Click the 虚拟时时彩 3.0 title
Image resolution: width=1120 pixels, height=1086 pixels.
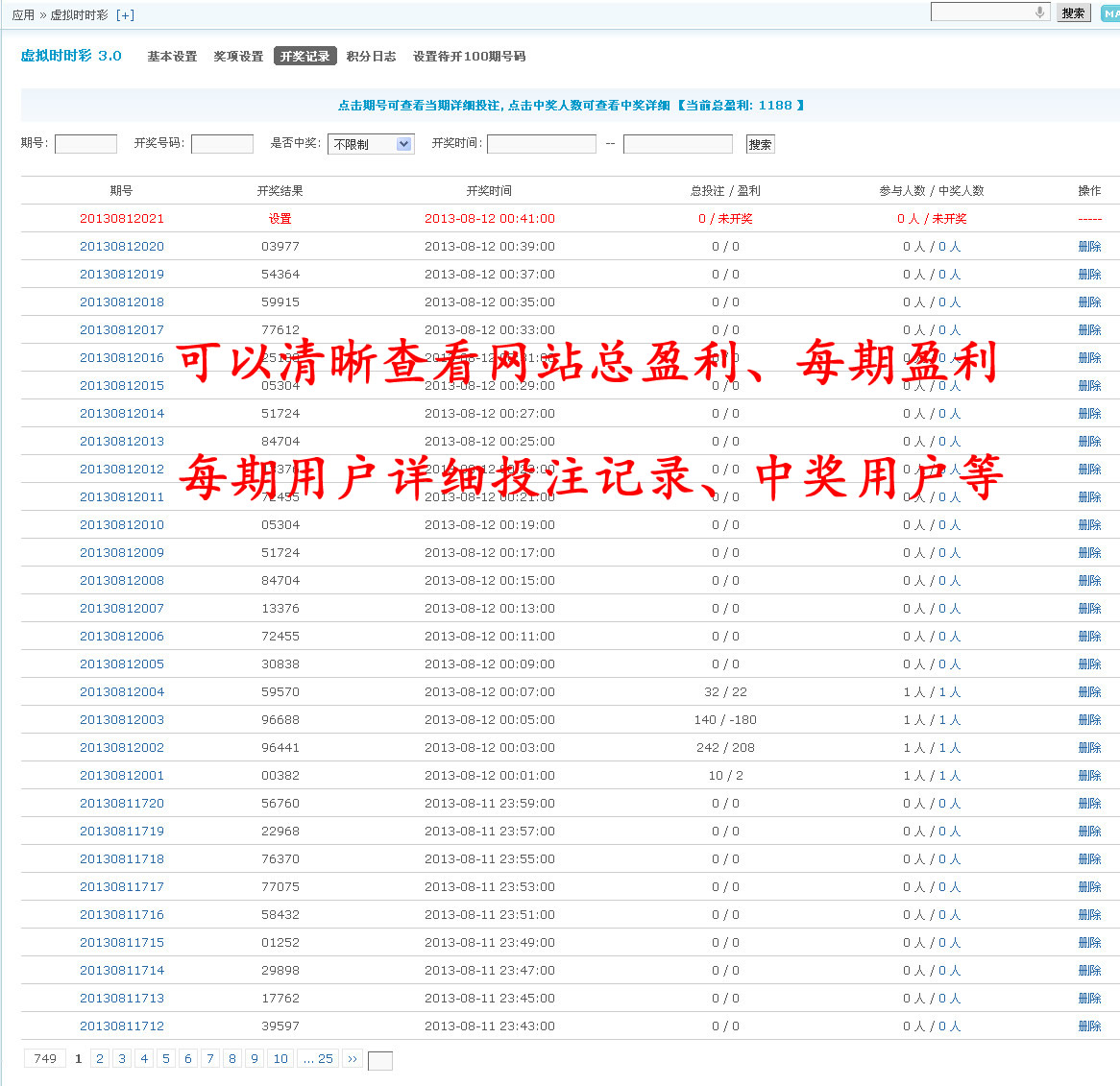tap(71, 56)
